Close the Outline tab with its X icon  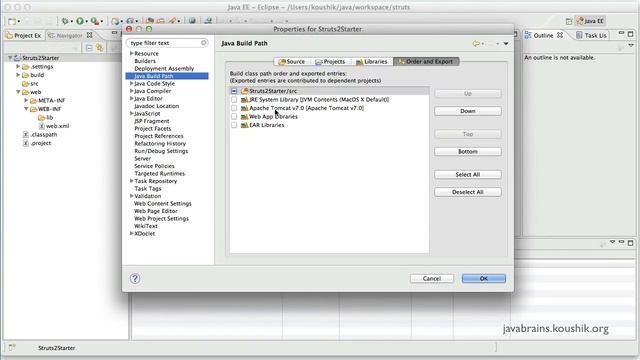click(x=560, y=36)
